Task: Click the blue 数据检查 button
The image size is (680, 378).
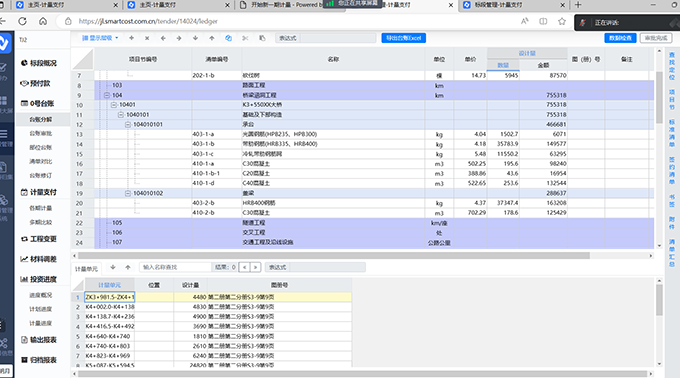Action: 620,38
